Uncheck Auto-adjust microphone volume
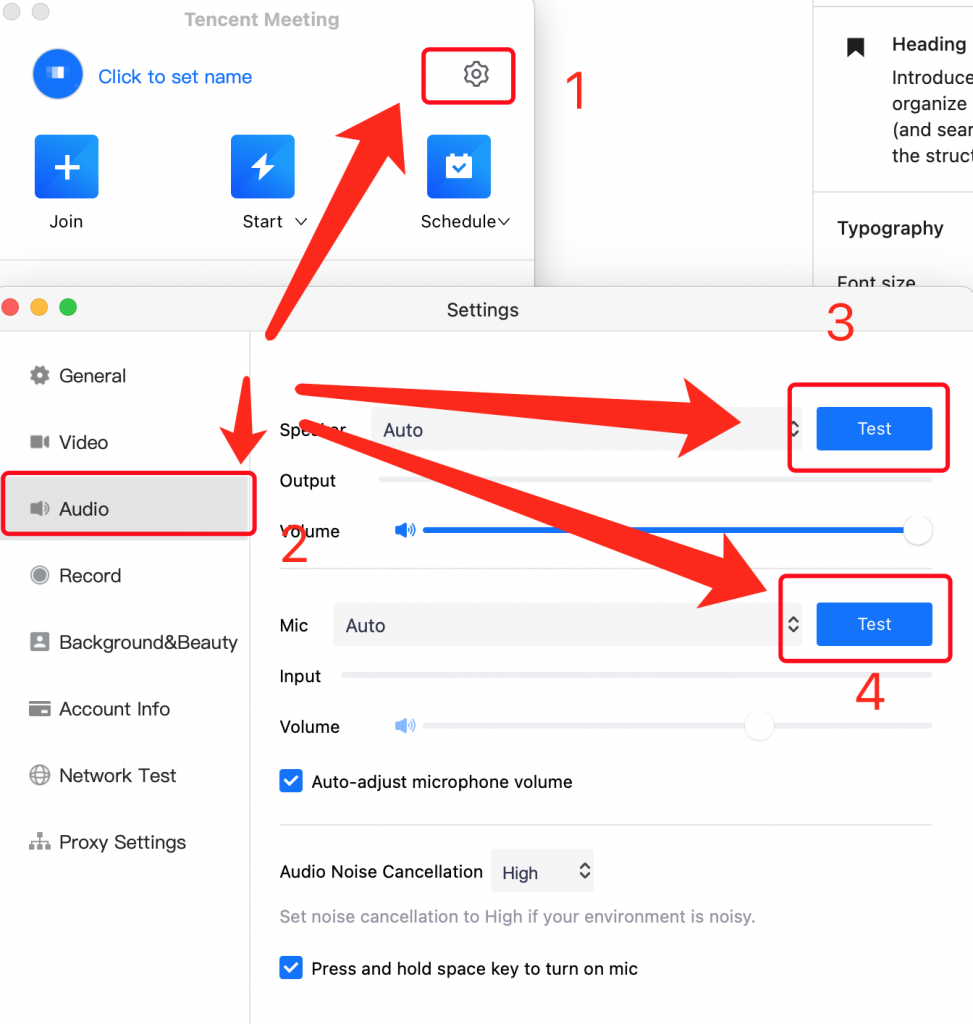This screenshot has height=1024, width=973. tap(291, 781)
